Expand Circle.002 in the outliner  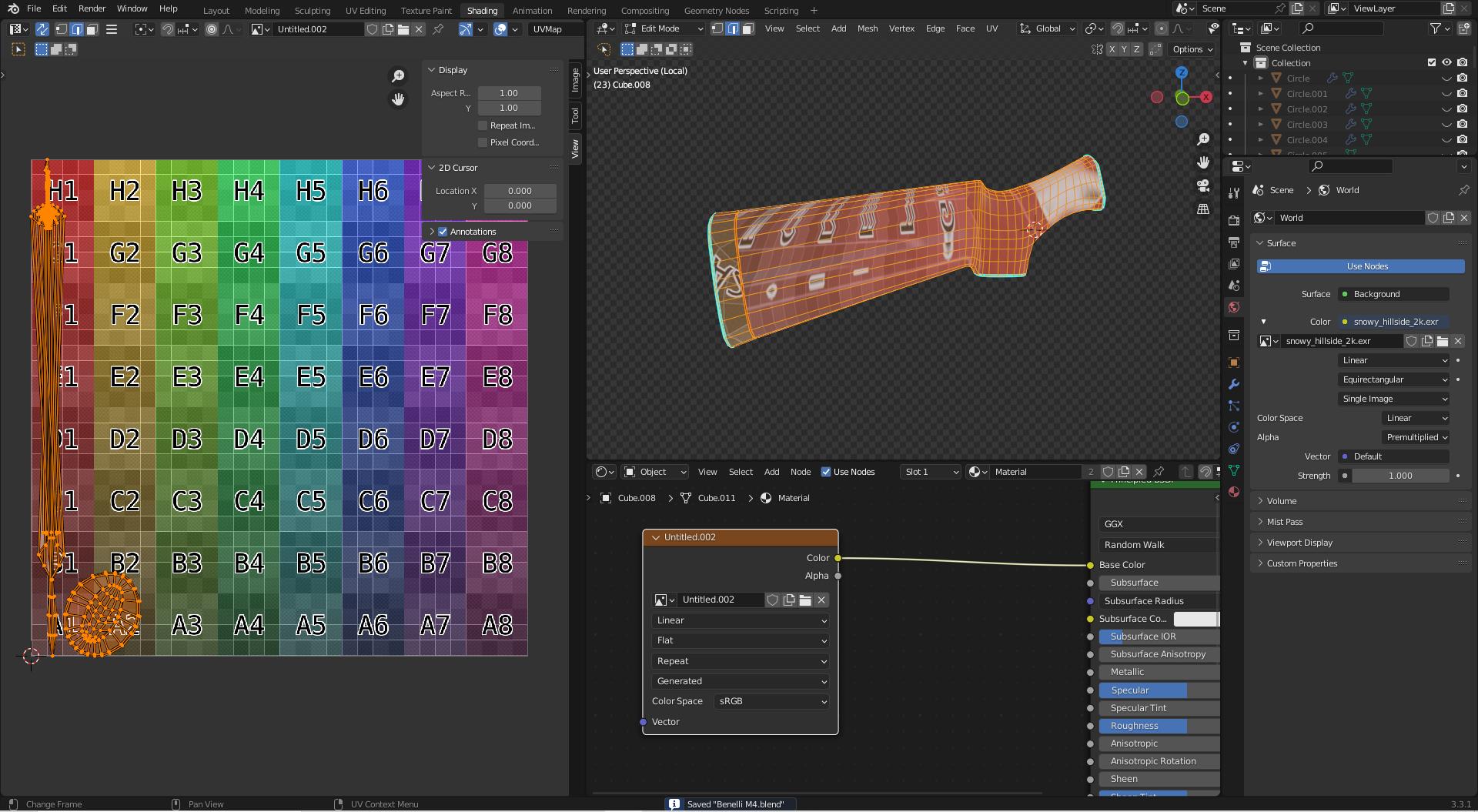[1261, 109]
